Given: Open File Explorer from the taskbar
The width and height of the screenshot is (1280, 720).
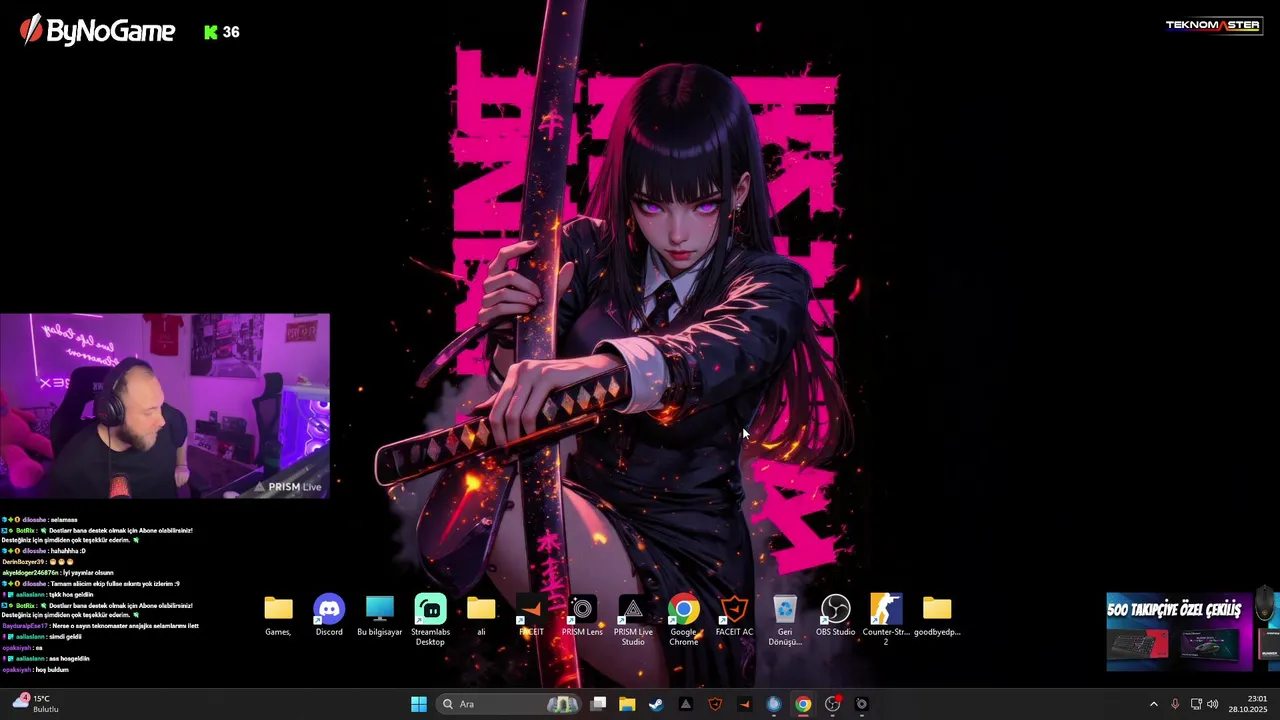Looking at the screenshot, I should [x=627, y=704].
